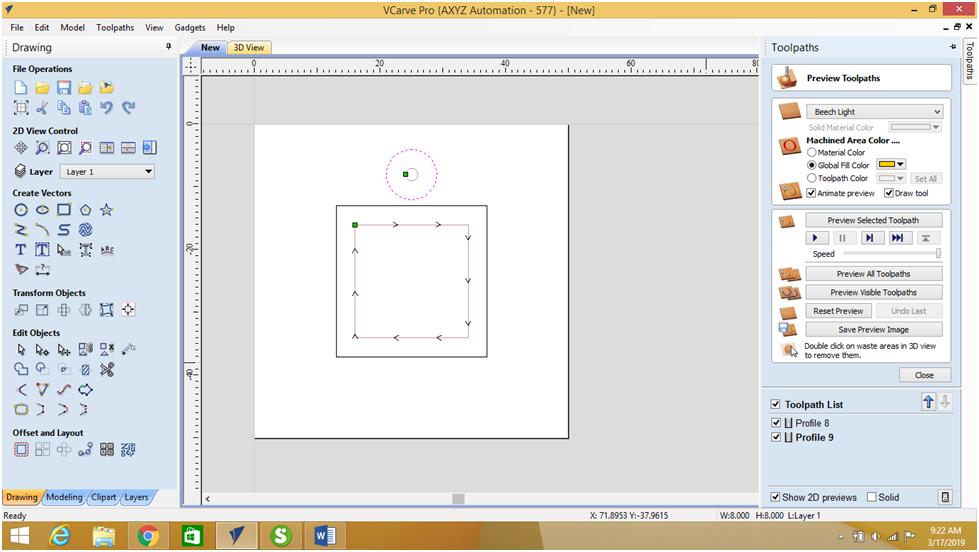Choose the Draw Ellipse tool
The width and height of the screenshot is (979, 552).
tap(42, 210)
